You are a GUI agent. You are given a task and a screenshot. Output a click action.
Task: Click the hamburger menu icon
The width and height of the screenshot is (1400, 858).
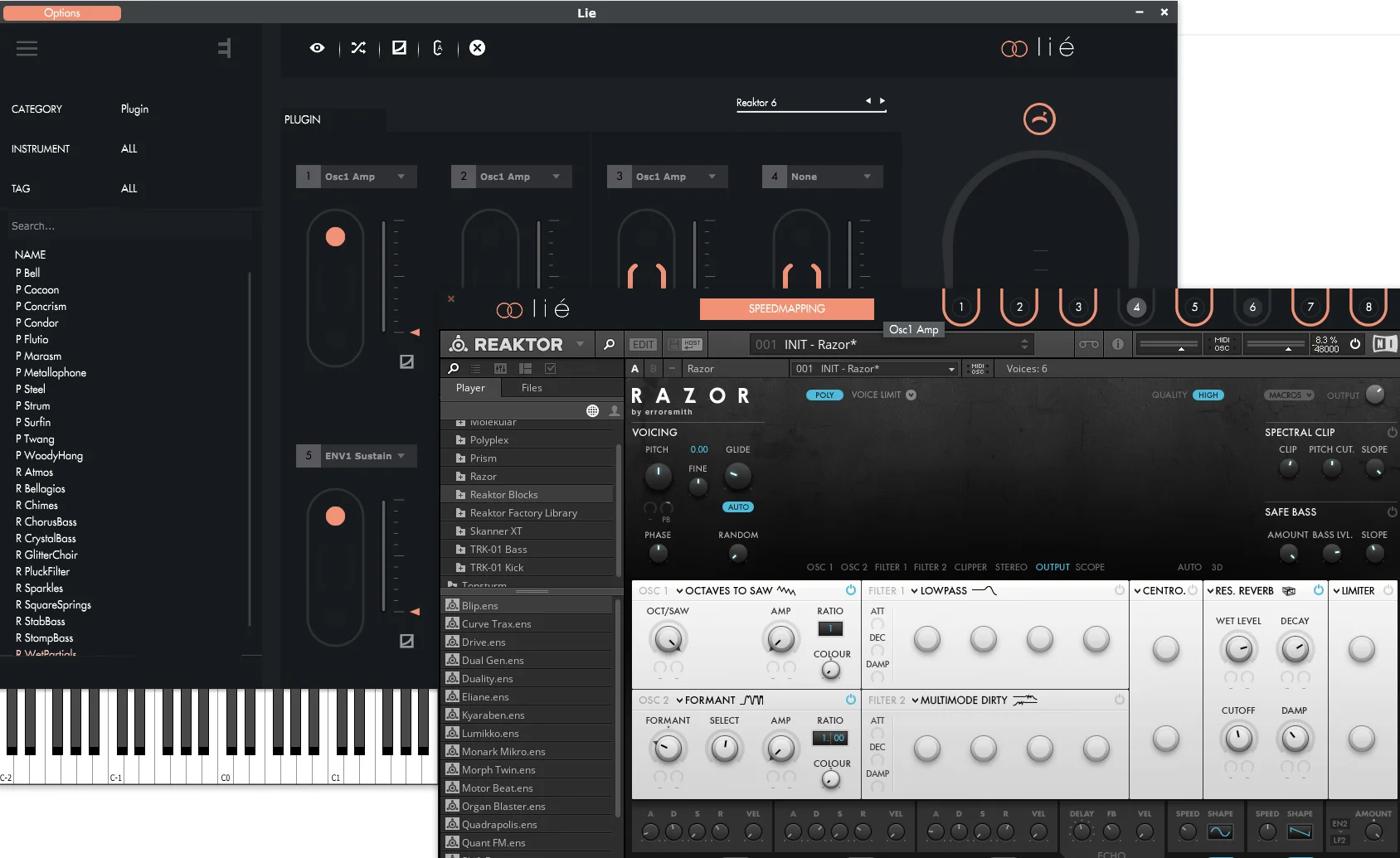click(27, 48)
